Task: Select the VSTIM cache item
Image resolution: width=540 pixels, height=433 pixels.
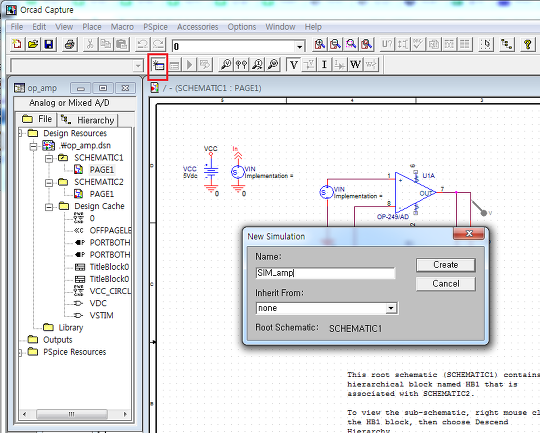Action: (x=102, y=315)
